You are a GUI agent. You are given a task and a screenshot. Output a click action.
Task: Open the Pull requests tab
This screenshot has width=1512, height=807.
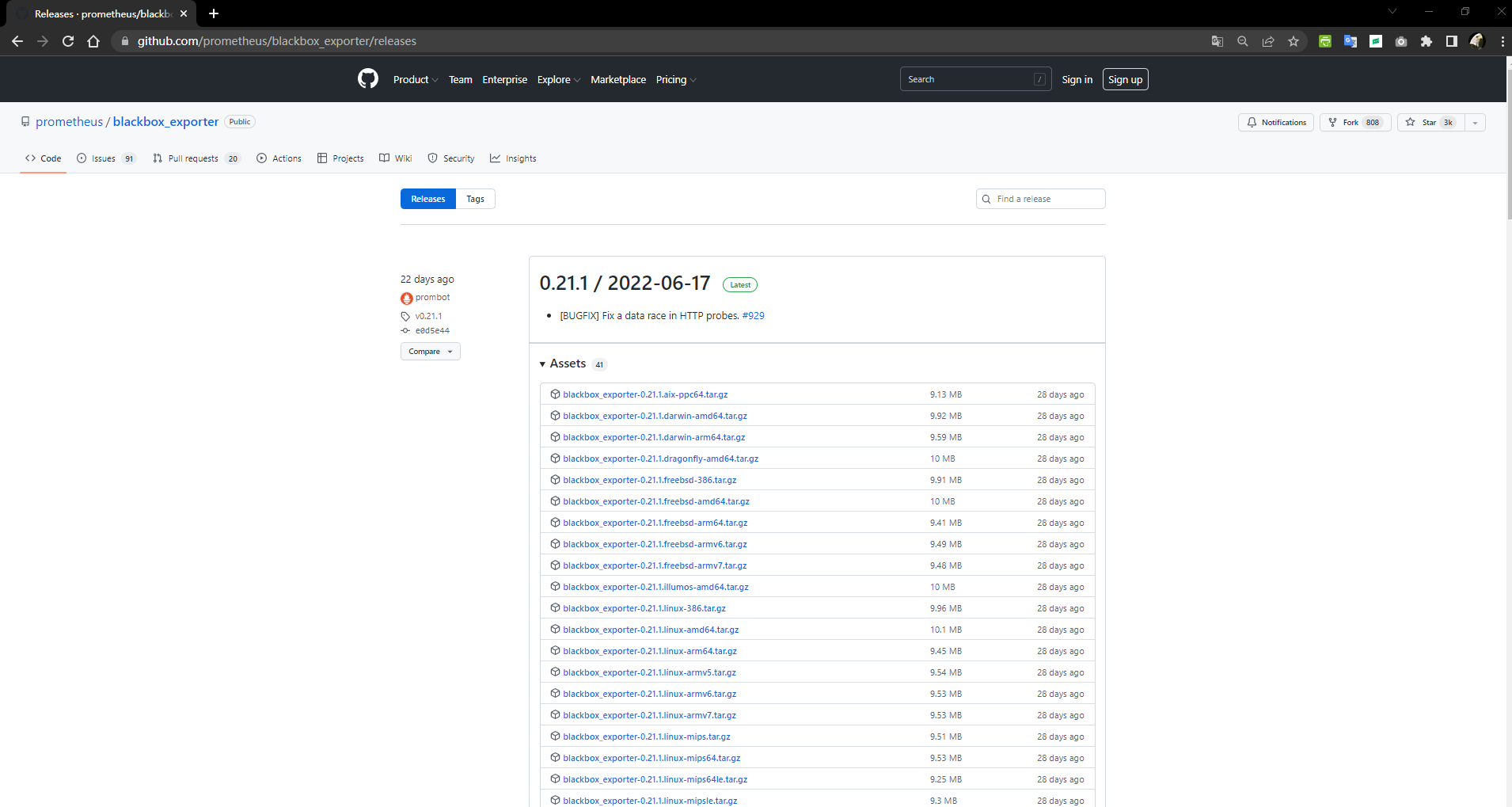click(x=196, y=158)
